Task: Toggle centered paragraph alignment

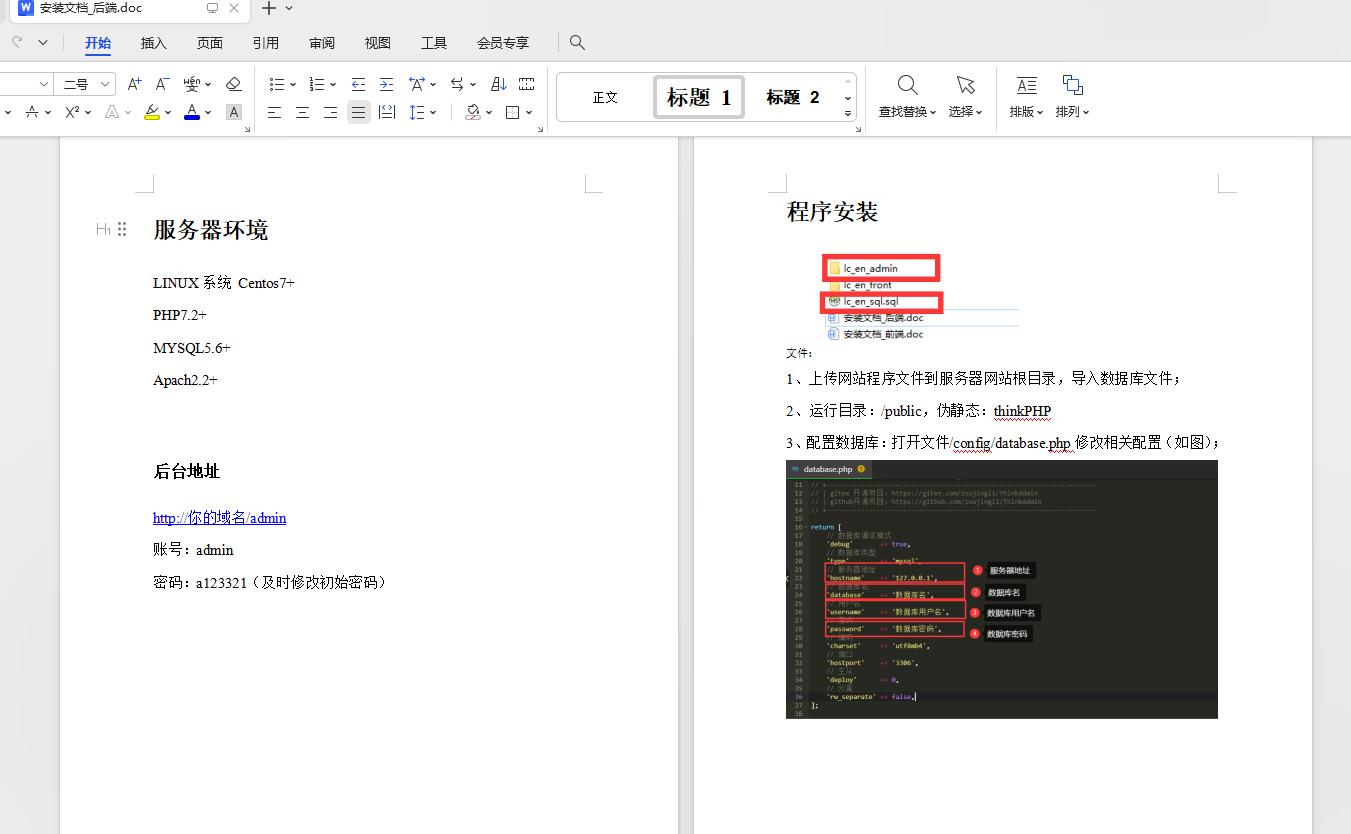Action: [301, 112]
